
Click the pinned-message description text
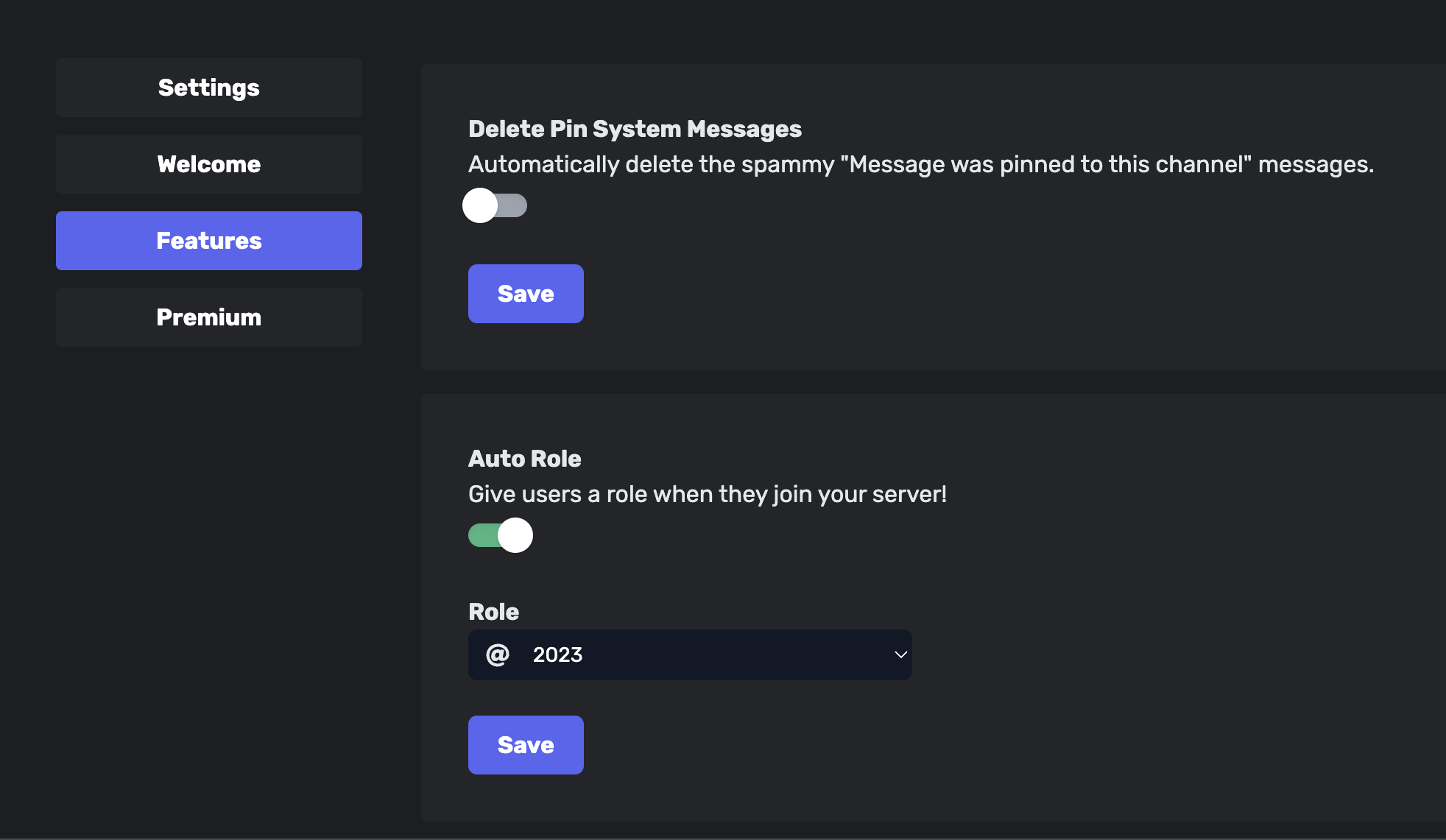(x=921, y=164)
